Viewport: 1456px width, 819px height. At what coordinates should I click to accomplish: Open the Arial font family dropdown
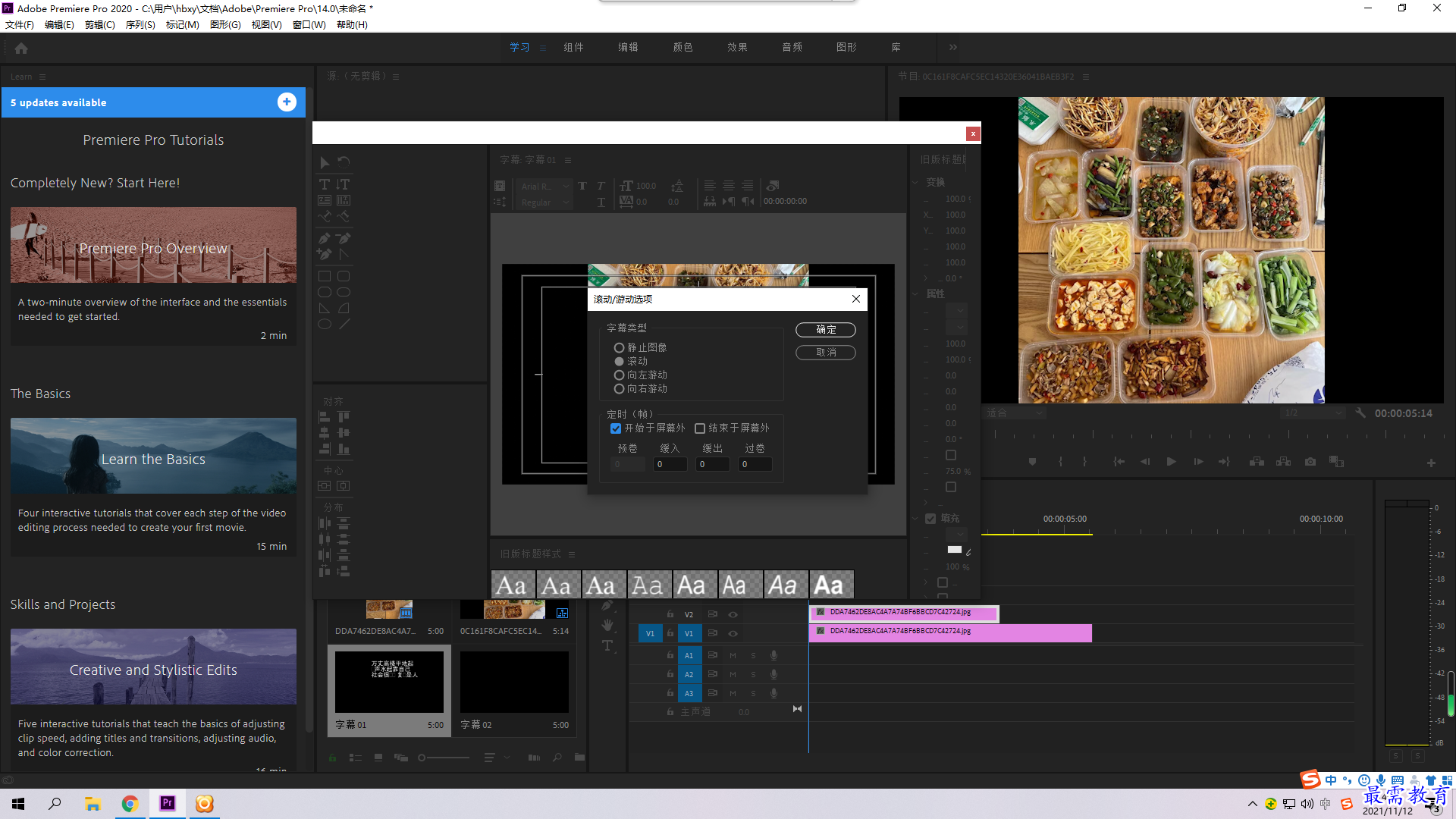pyautogui.click(x=544, y=186)
